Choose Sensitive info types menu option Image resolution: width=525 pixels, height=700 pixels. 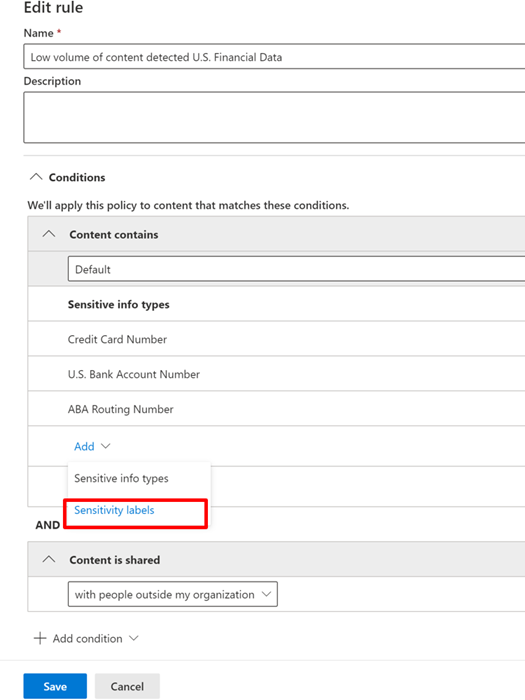click(121, 478)
